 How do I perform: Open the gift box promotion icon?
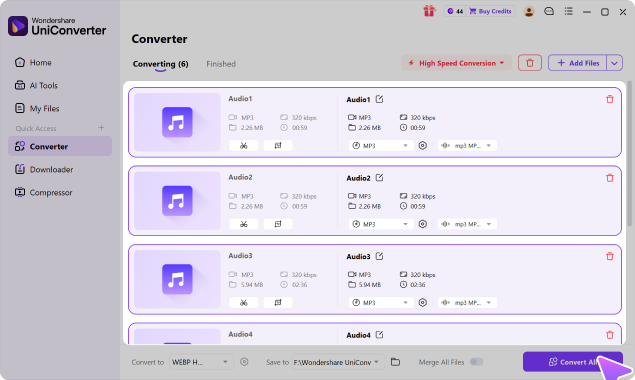(429, 11)
